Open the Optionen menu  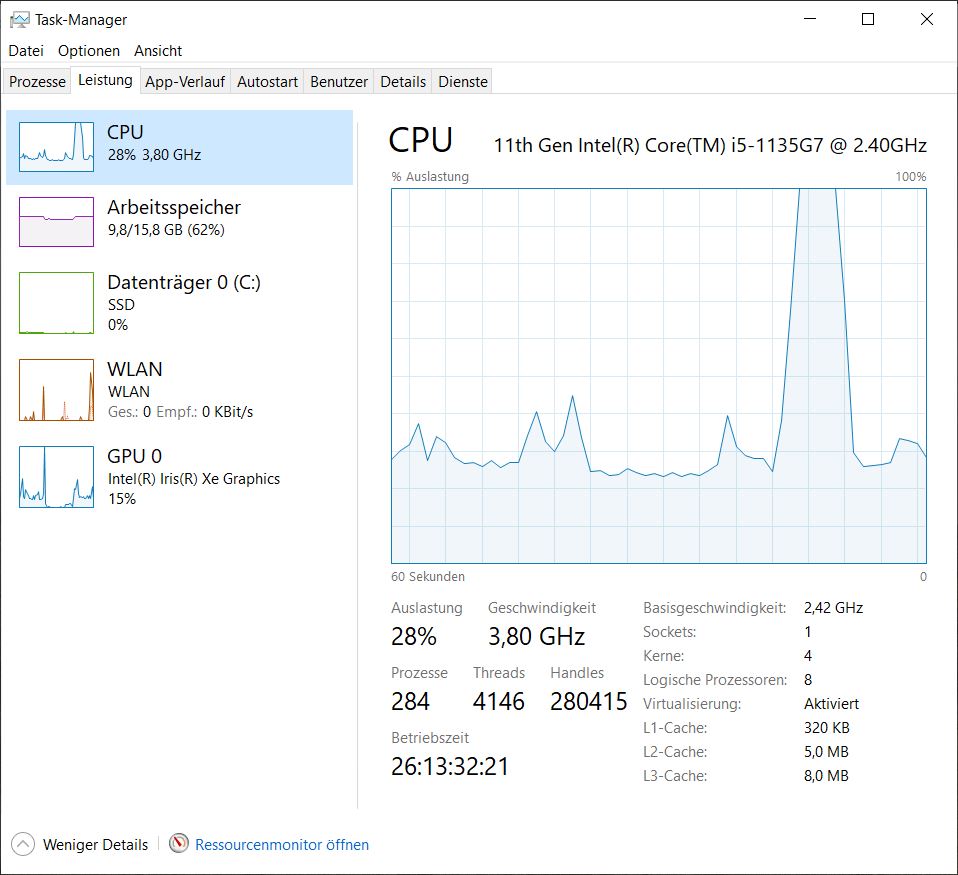tap(89, 51)
